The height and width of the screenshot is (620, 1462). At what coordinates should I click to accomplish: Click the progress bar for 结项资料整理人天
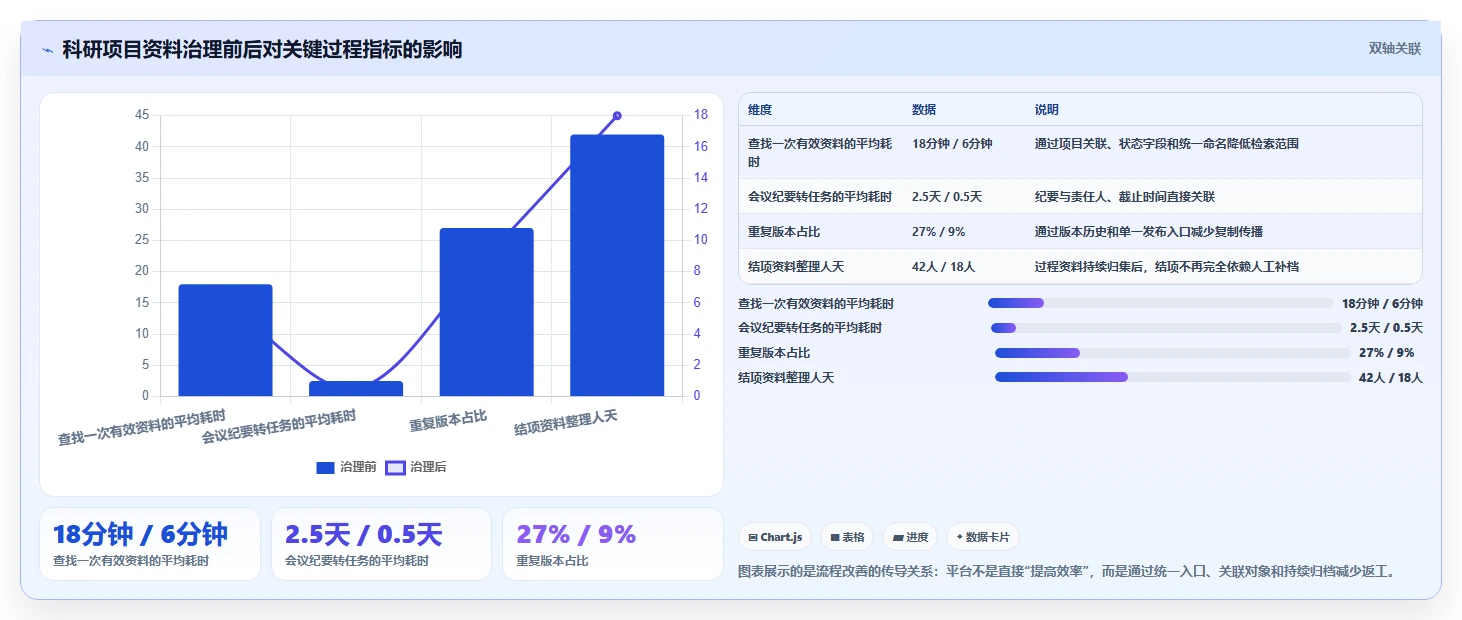coord(1172,377)
